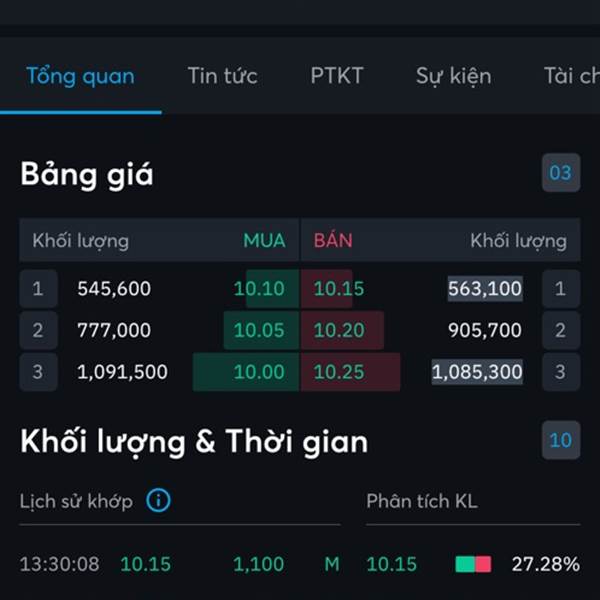
Task: Select the PTKT tab
Action: tap(337, 76)
